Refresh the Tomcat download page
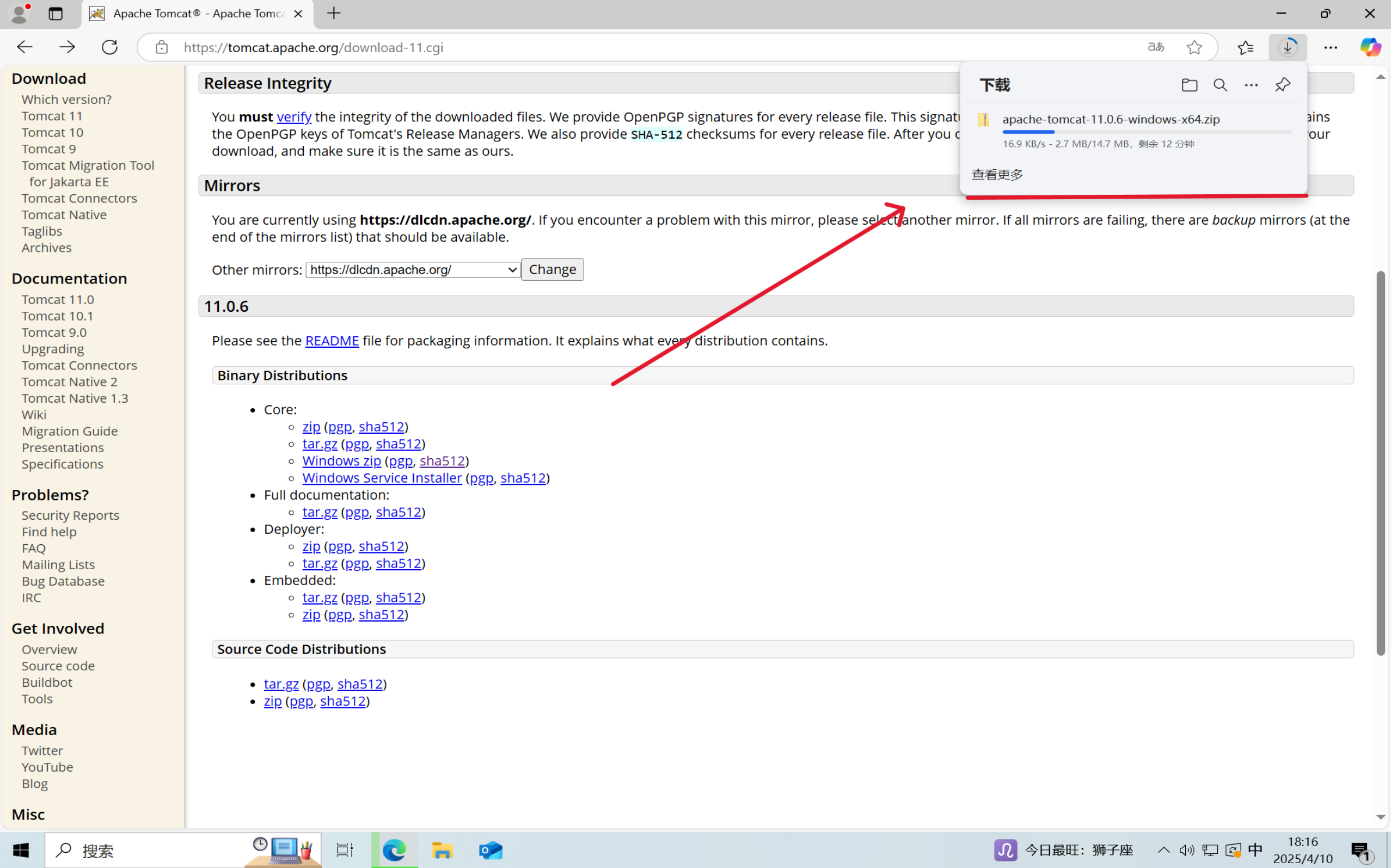Image resolution: width=1391 pixels, height=868 pixels. pos(109,47)
